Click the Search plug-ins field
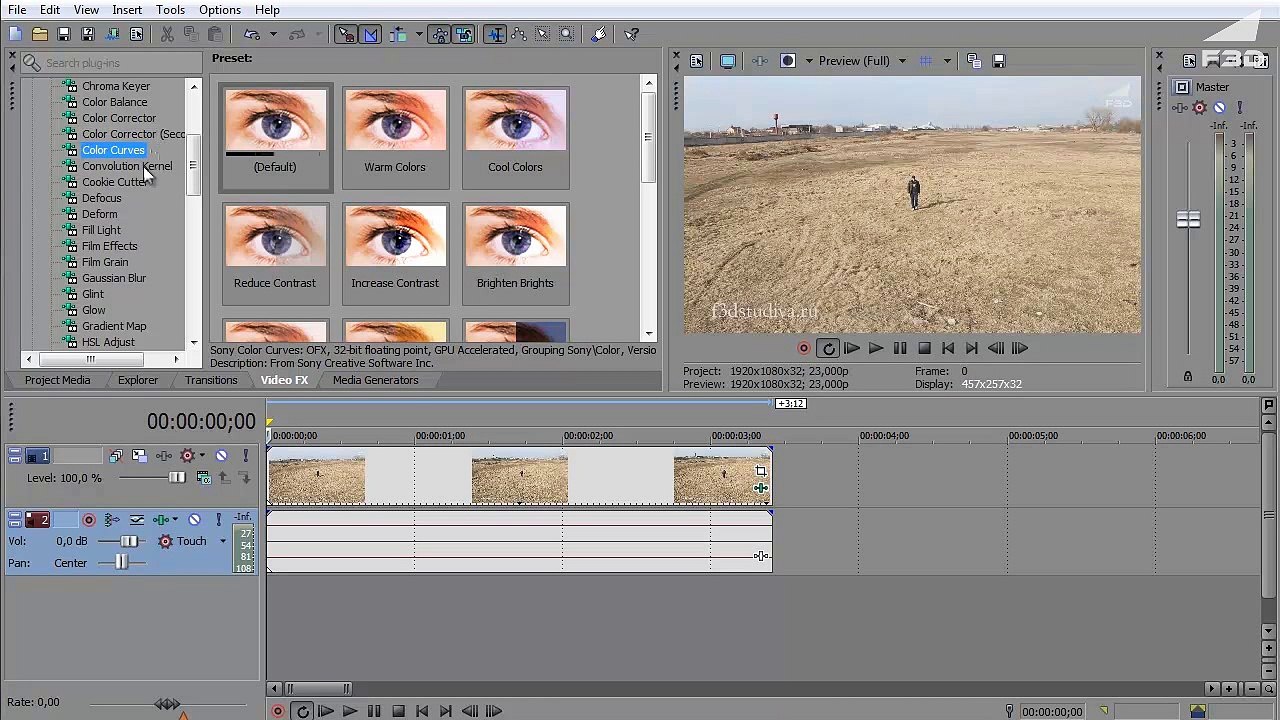 pos(110,63)
